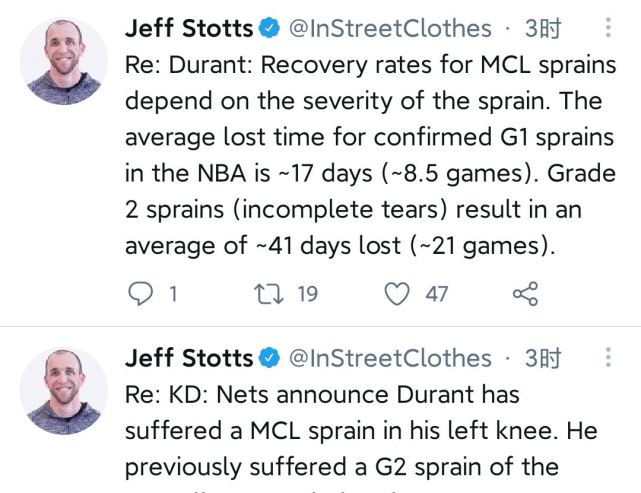Viewport: 641px width, 493px height.
Task: Click the verified badge on the Re: KD tweet
Action: point(270,358)
